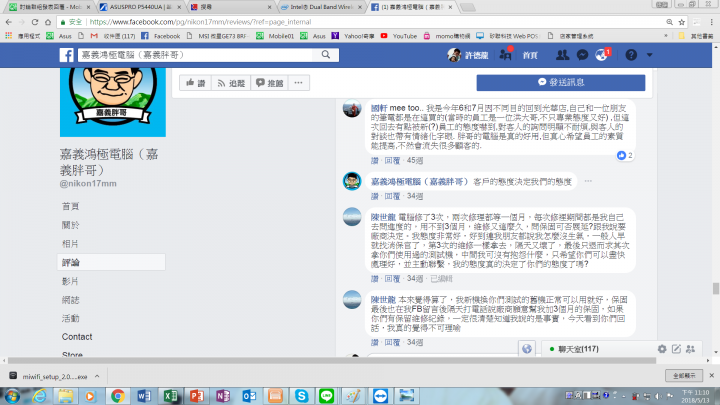Open 影片 in the page sidebar
This screenshot has width=720, height=405.
click(70, 281)
